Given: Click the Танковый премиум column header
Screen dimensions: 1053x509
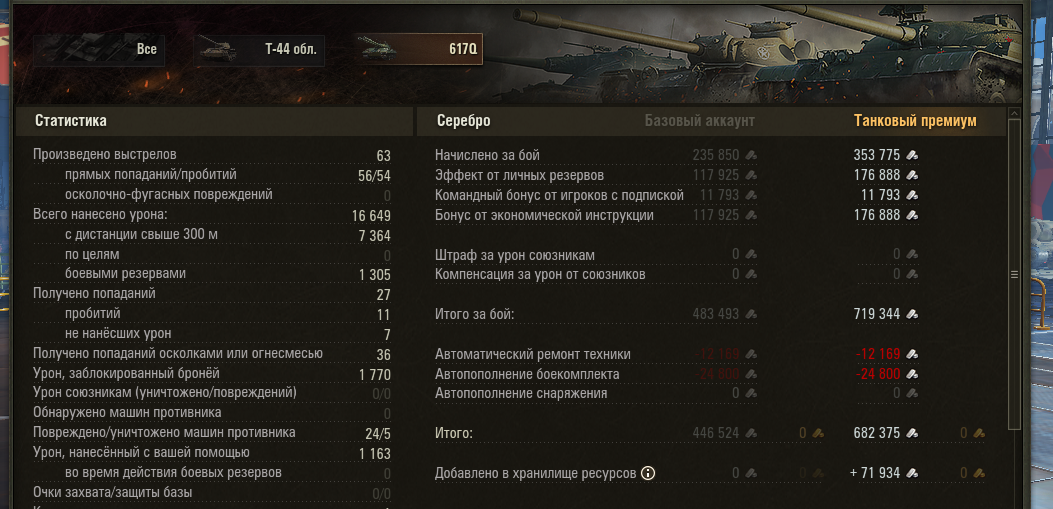Looking at the screenshot, I should [x=915, y=121].
